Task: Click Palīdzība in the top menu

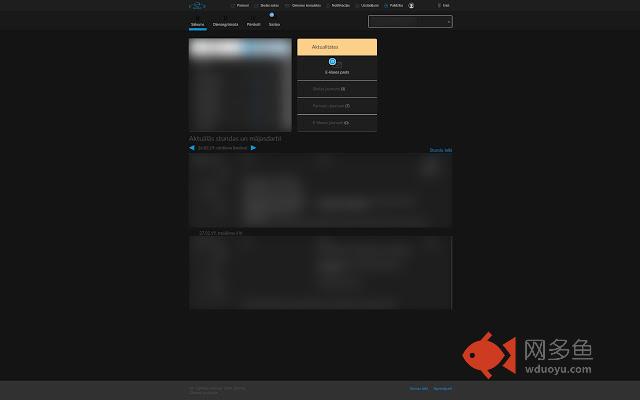Action: (x=395, y=5)
